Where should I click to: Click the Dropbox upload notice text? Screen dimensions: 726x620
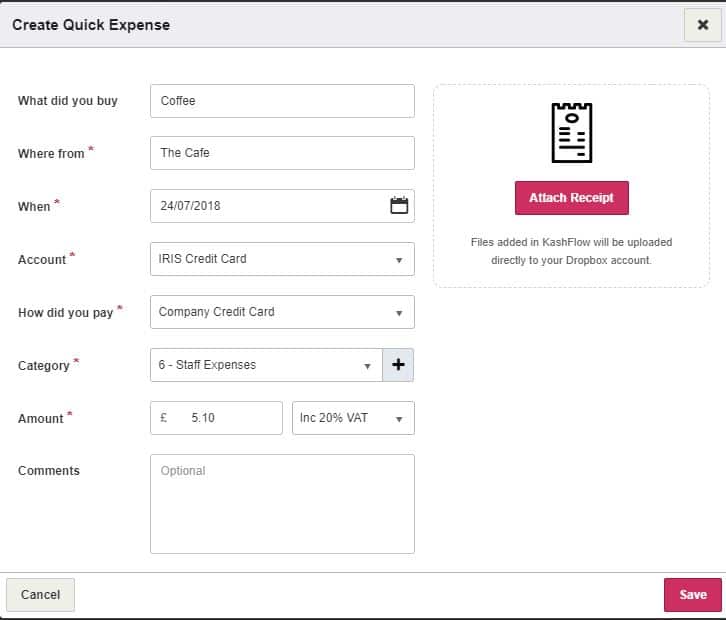coord(571,251)
